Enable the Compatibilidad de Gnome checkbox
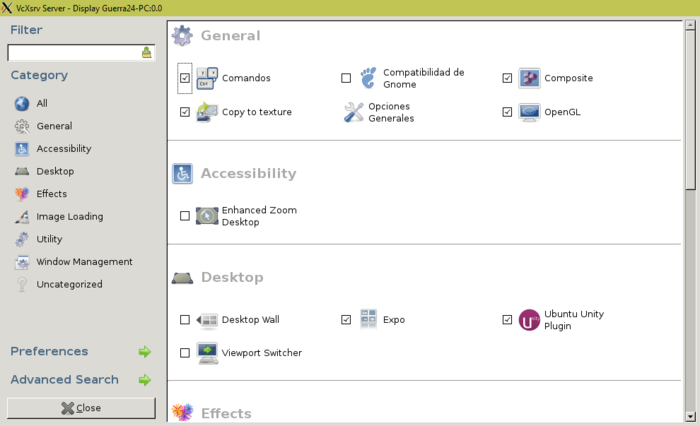Screen dimensions: 700x426 [x=346, y=78]
